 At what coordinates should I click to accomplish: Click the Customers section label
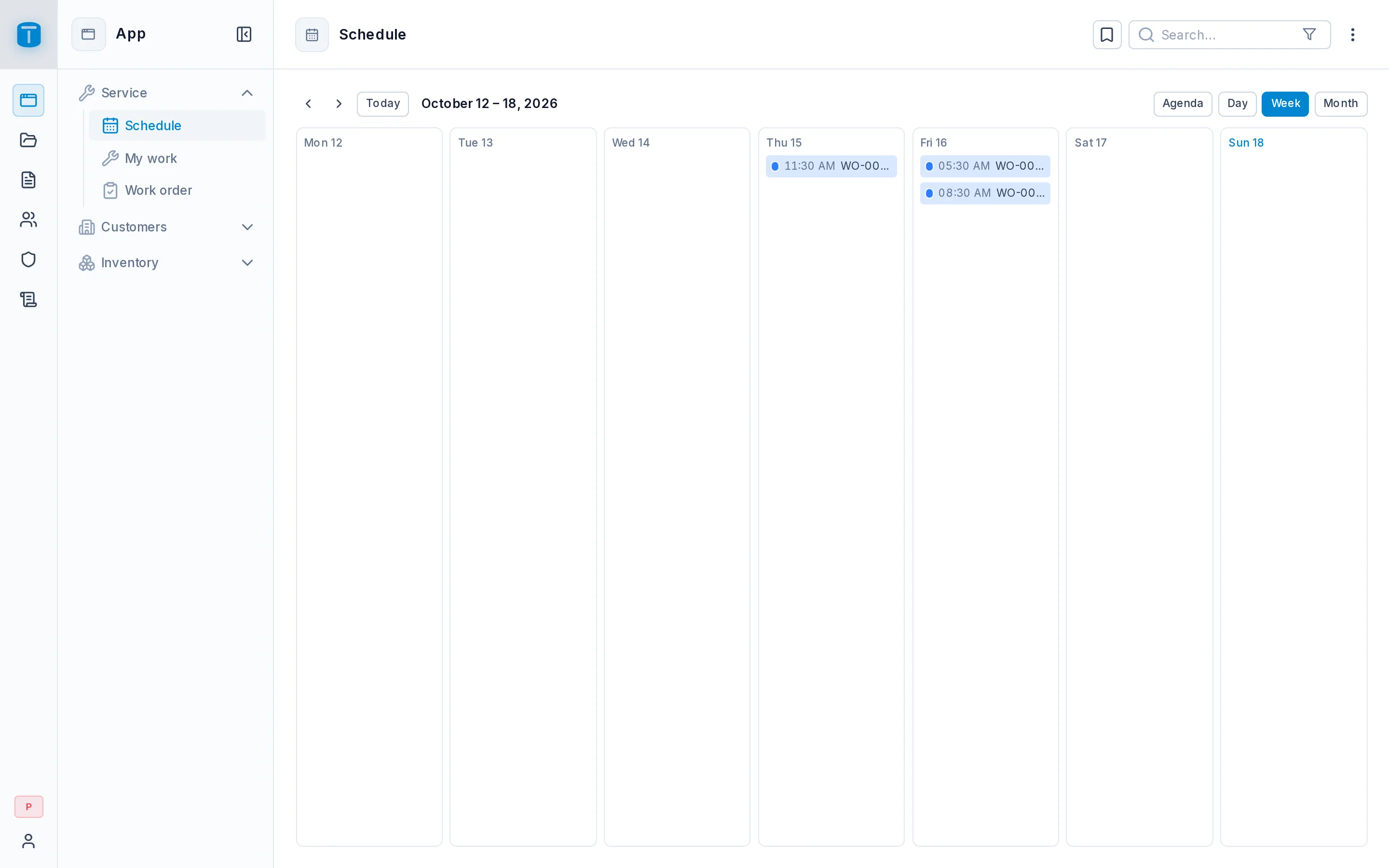click(134, 227)
